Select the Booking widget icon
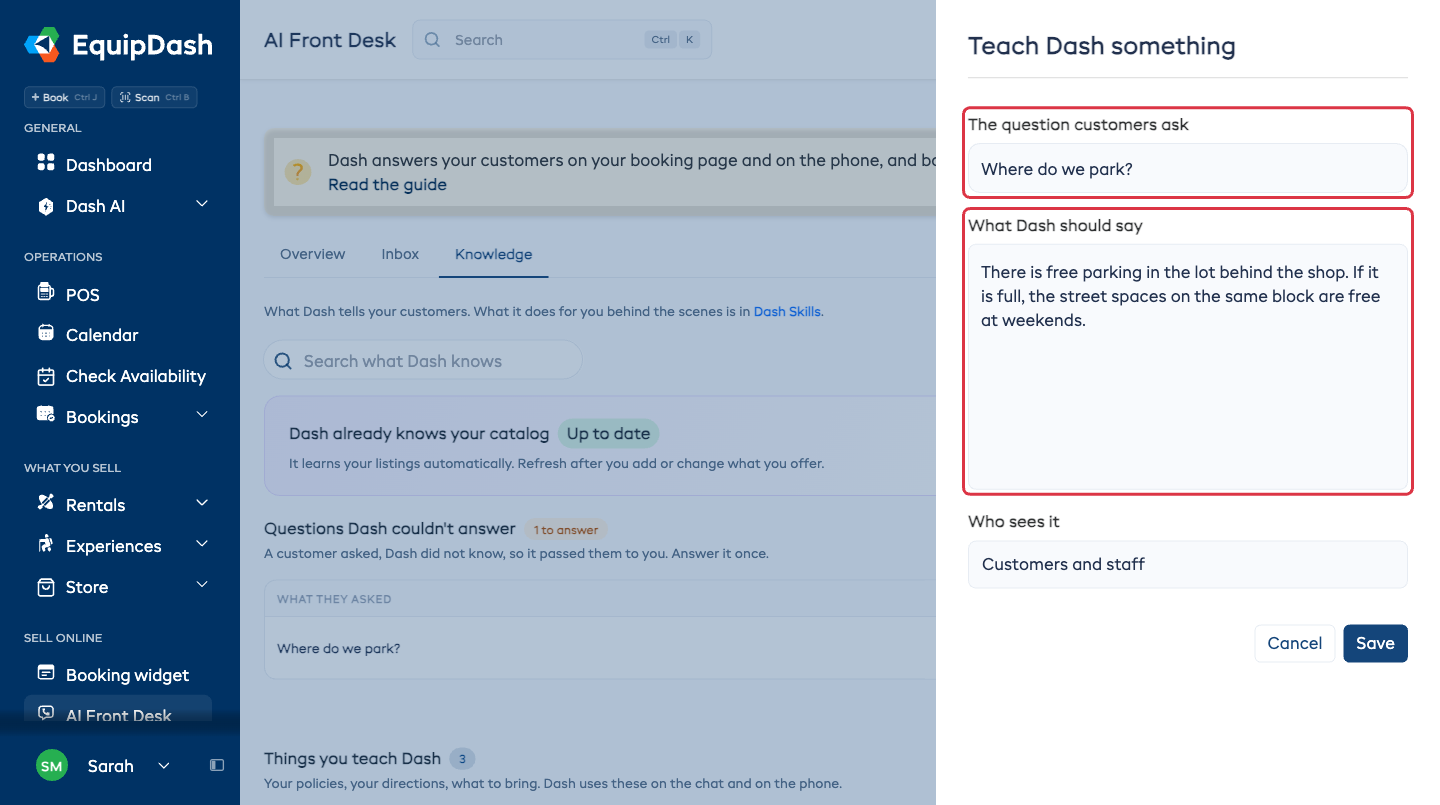The width and height of the screenshot is (1440, 805). pyautogui.click(x=45, y=673)
